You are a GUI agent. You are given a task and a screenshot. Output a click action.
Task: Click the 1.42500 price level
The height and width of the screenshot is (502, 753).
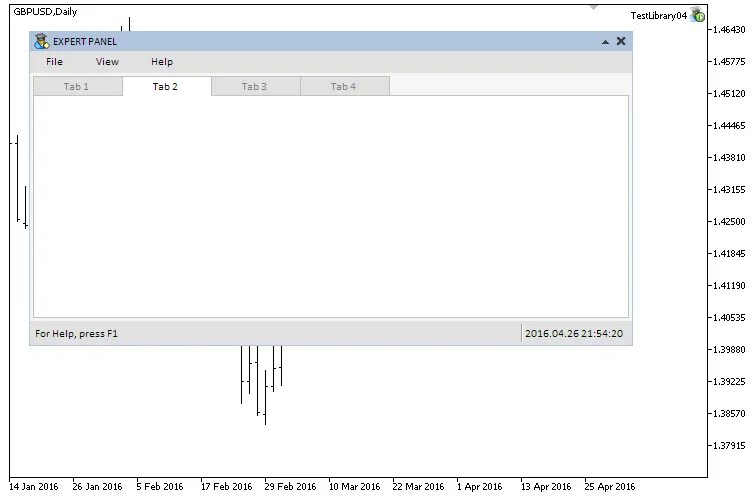pos(729,221)
